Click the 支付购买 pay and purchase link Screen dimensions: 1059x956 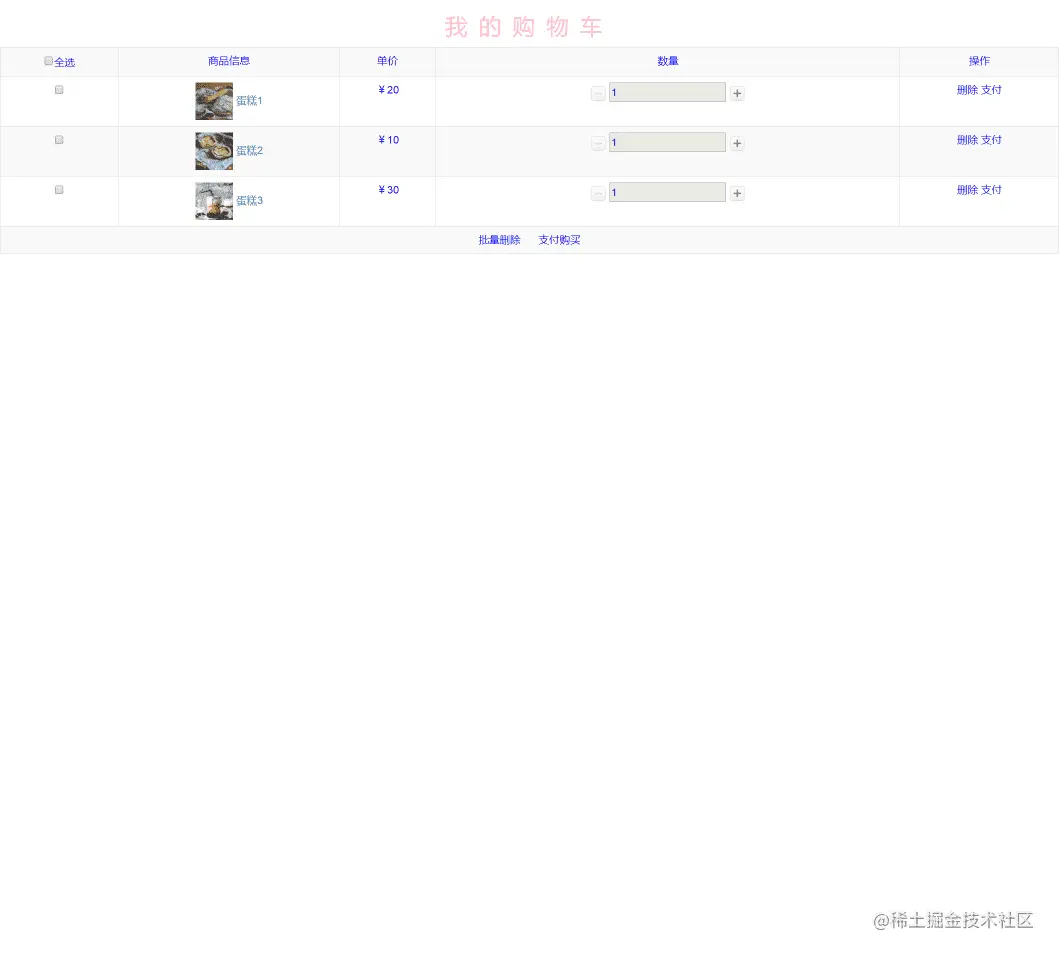[x=559, y=240]
